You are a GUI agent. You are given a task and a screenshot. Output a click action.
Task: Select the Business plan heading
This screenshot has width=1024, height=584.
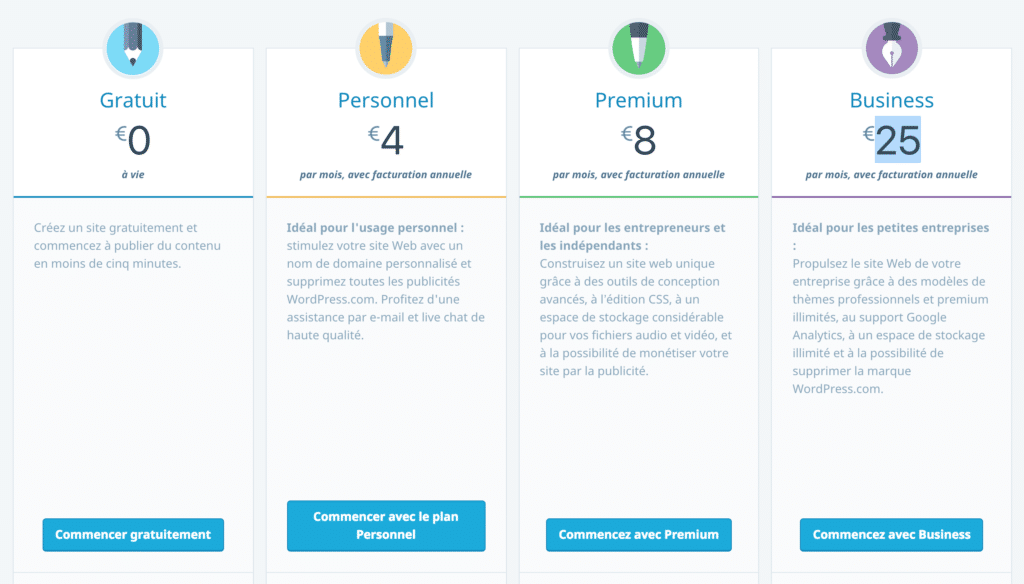(x=891, y=100)
